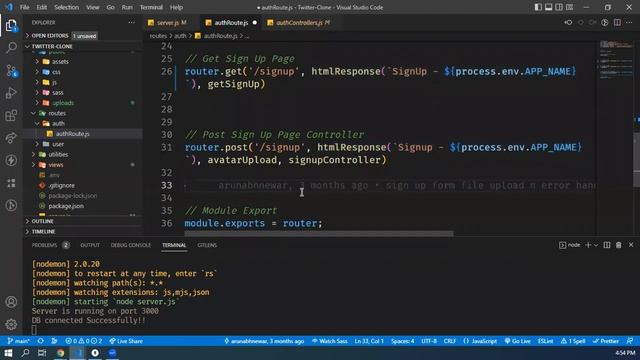Expand the Timeline section

(x=82, y=231)
